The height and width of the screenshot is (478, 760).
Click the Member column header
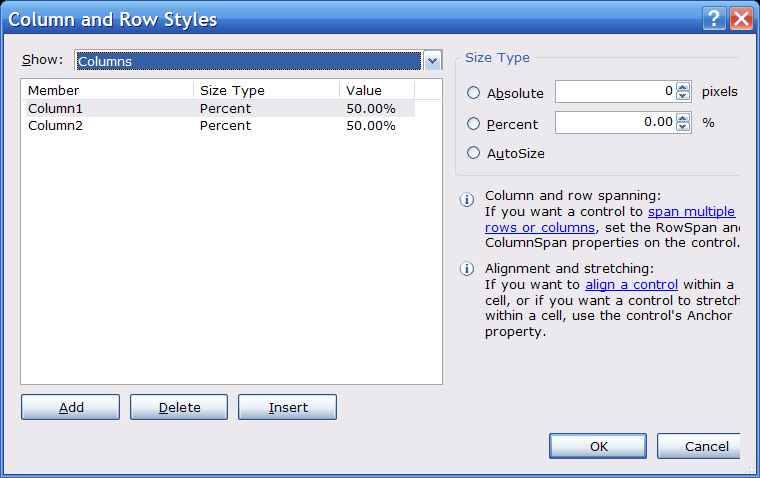tap(107, 90)
